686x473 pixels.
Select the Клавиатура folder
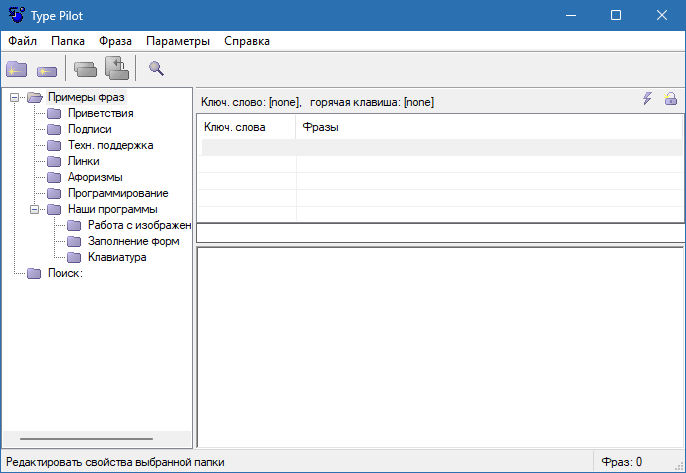117,257
